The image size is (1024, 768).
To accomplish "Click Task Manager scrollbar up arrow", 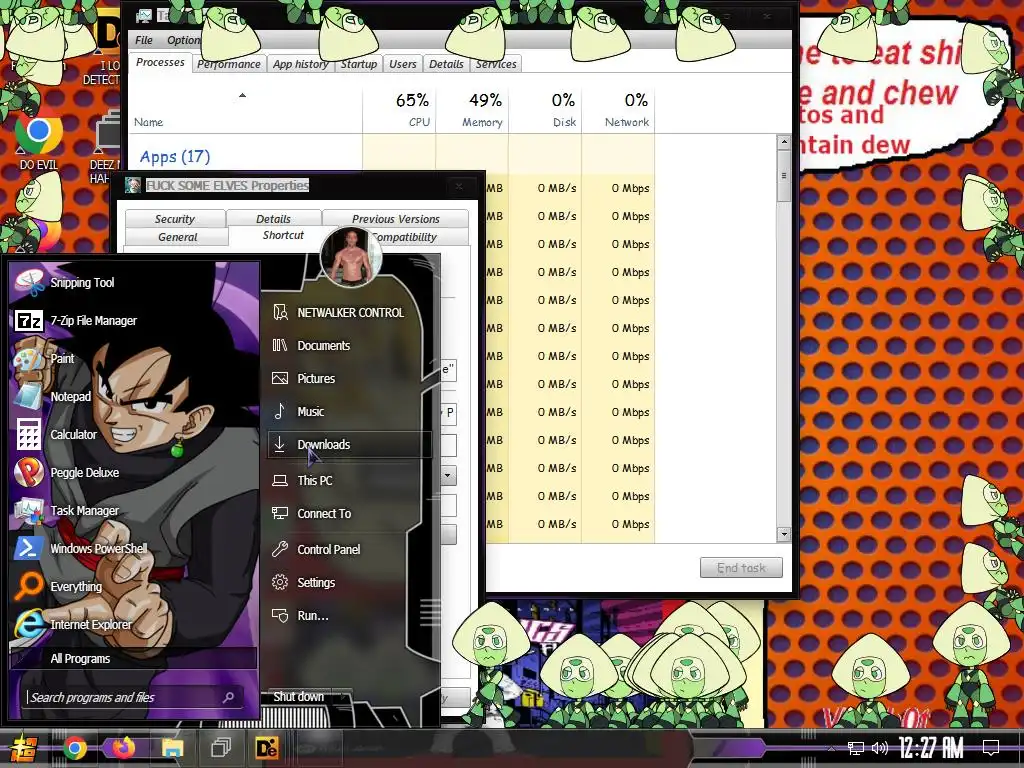I will click(x=784, y=142).
